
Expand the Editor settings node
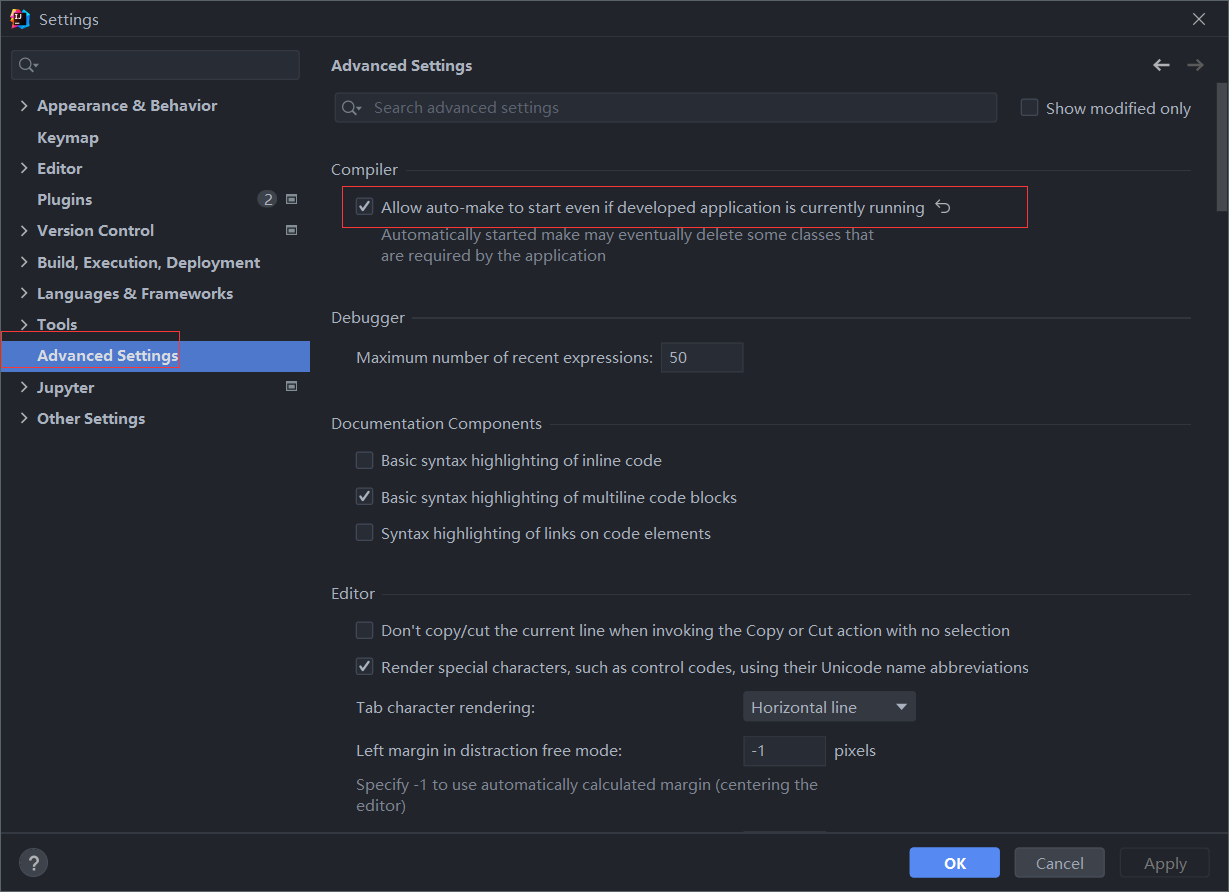pos(24,169)
